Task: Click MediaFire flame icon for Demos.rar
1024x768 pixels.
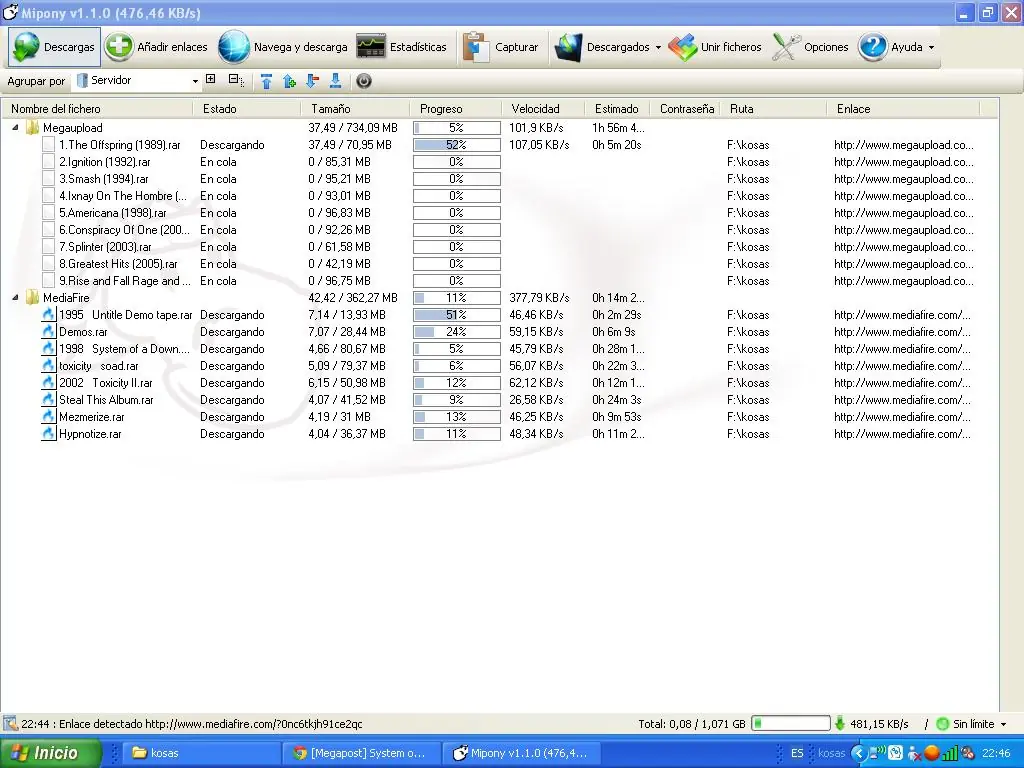Action: (x=48, y=332)
